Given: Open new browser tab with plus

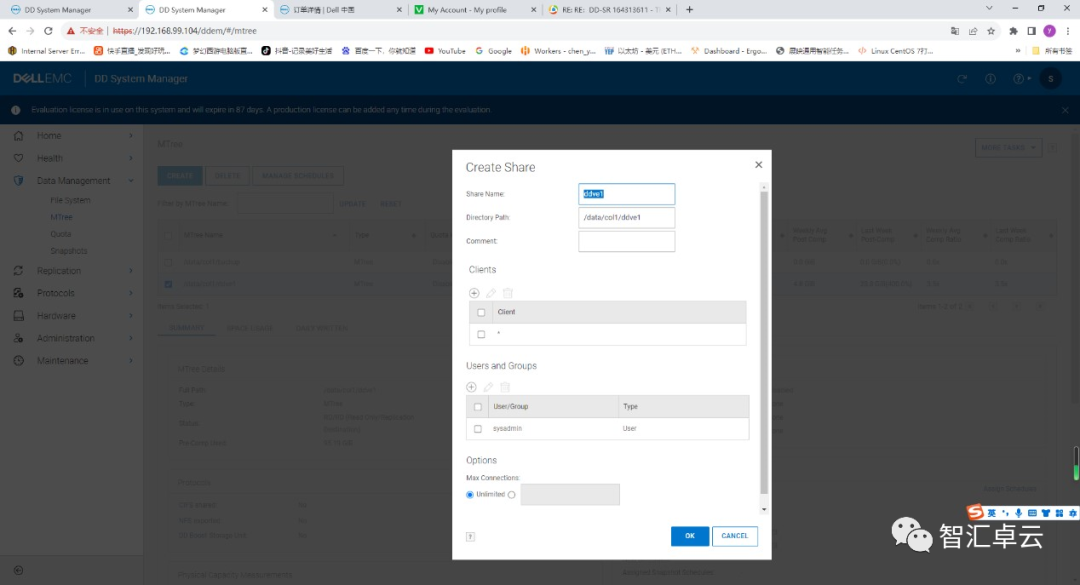Looking at the screenshot, I should click(x=689, y=10).
